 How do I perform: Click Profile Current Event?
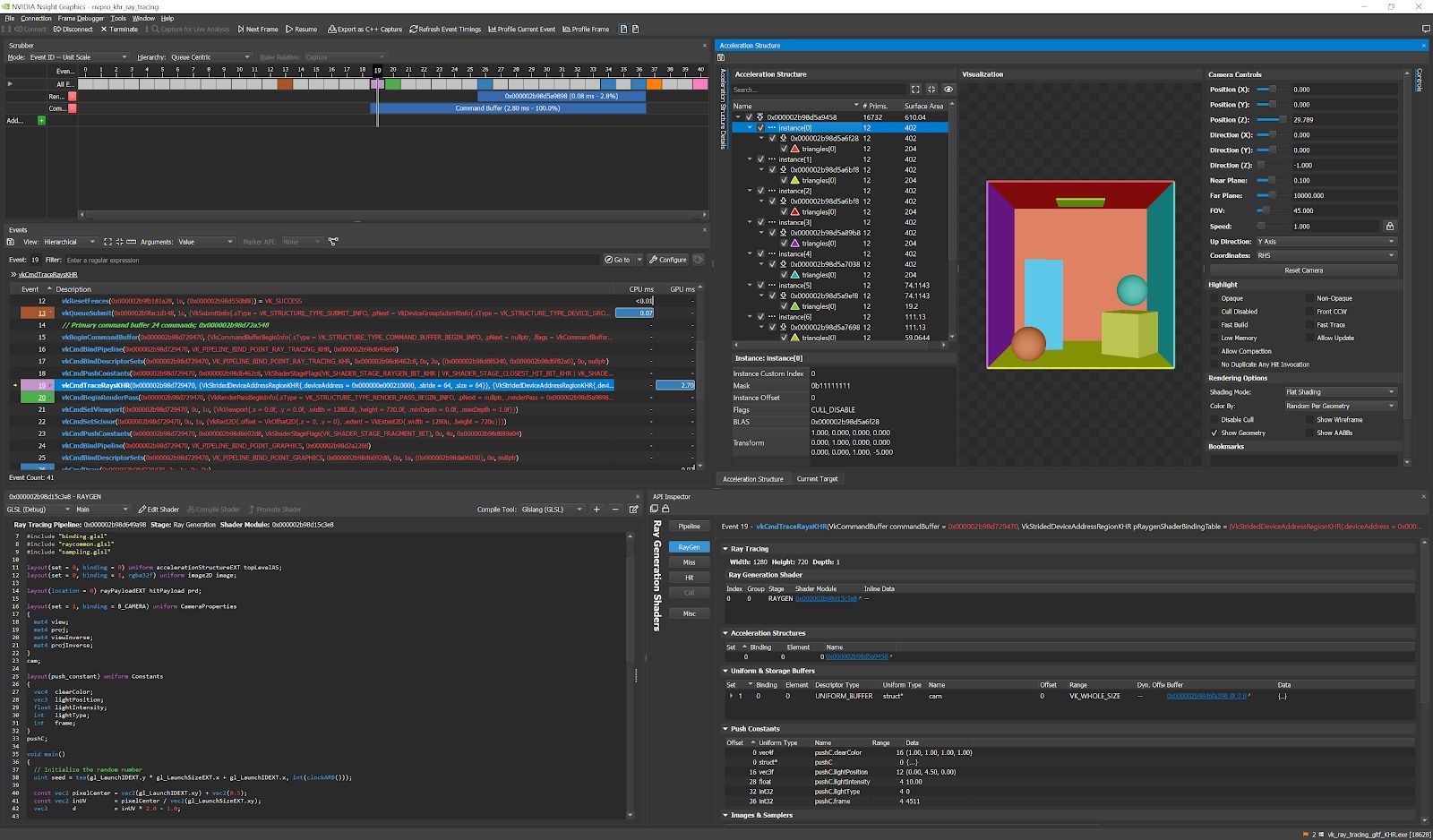522,29
